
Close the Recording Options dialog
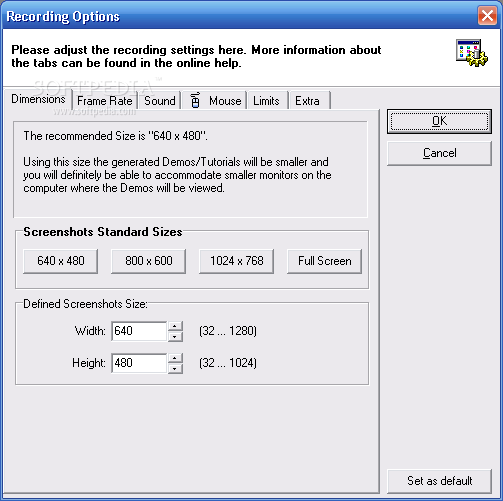[x=487, y=15]
